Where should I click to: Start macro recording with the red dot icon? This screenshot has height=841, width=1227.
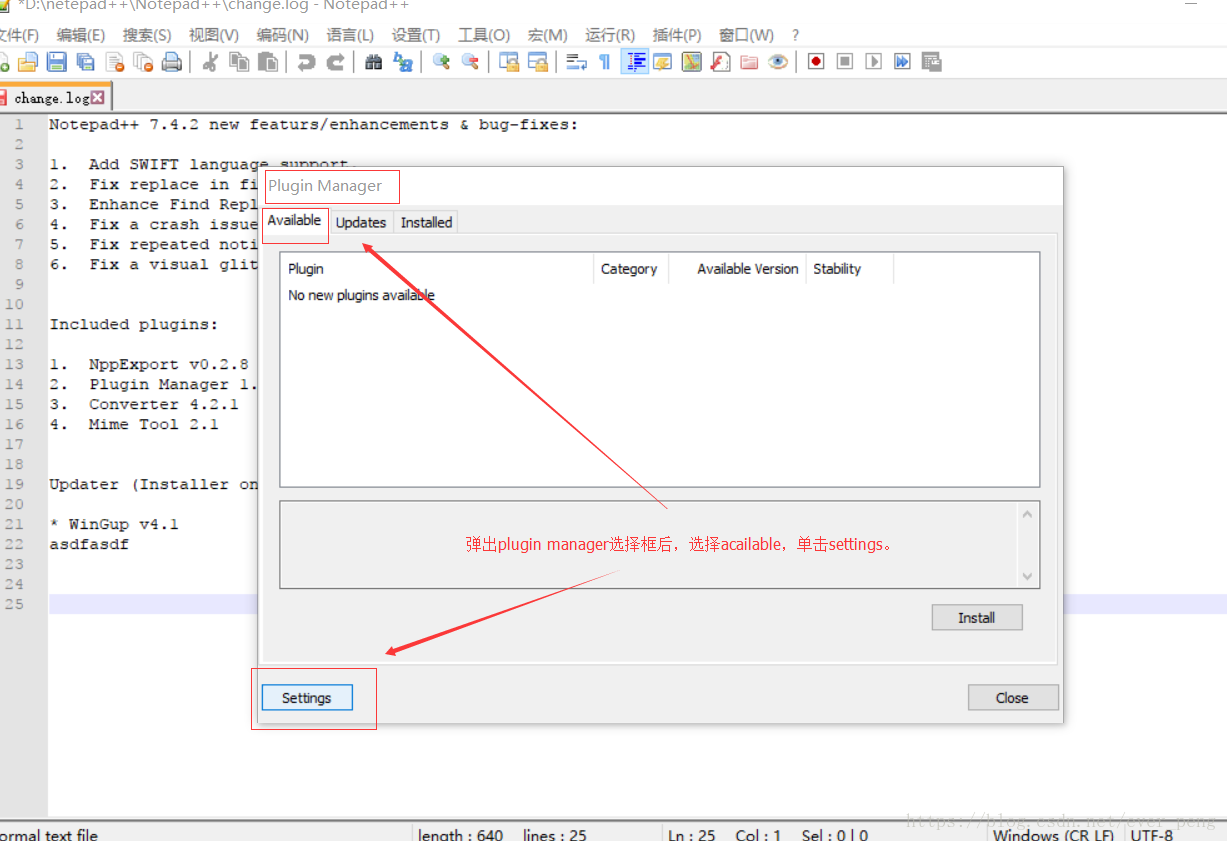[x=816, y=62]
